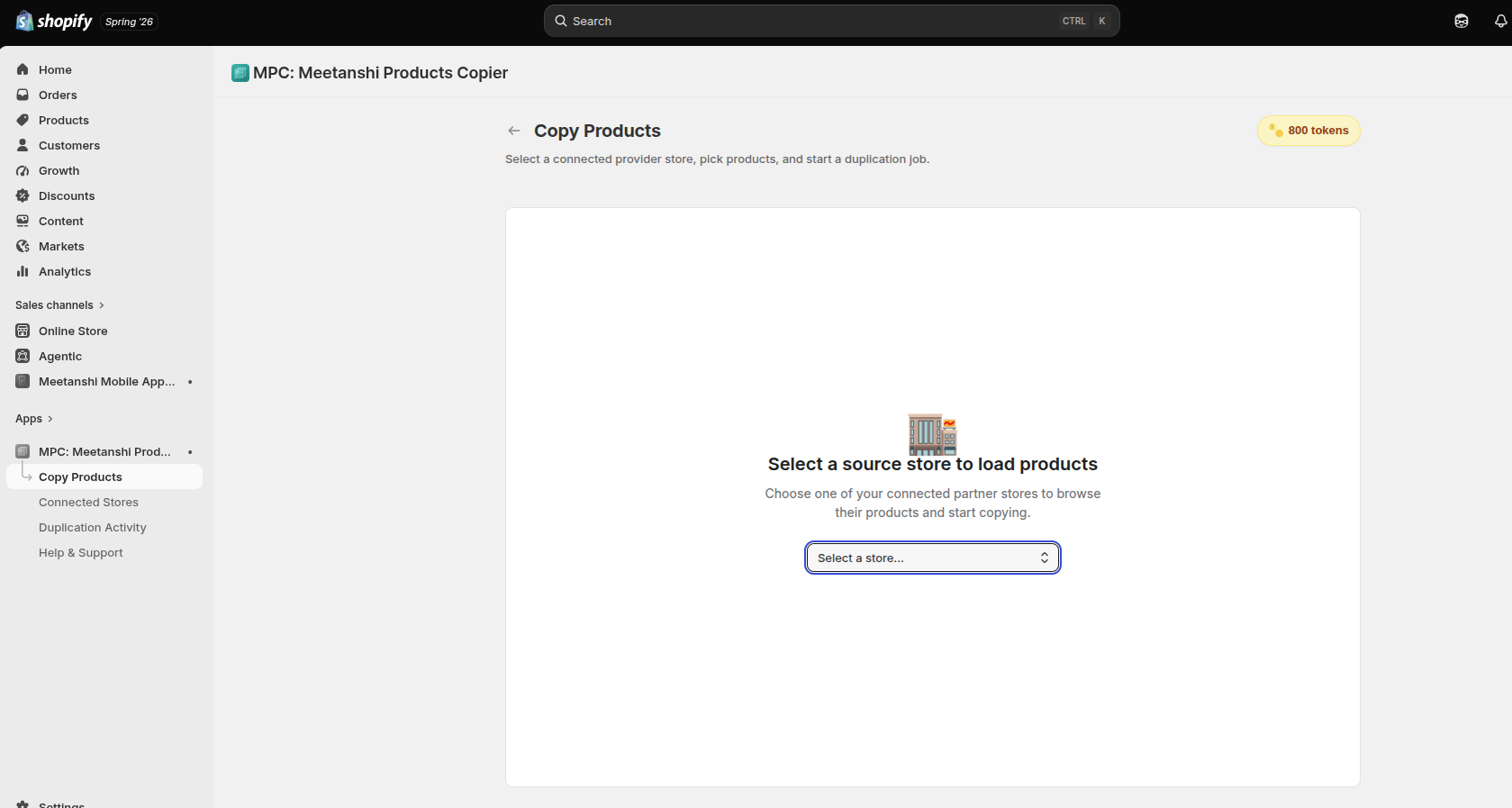Open Settings at sidebar bottom

[x=61, y=804]
